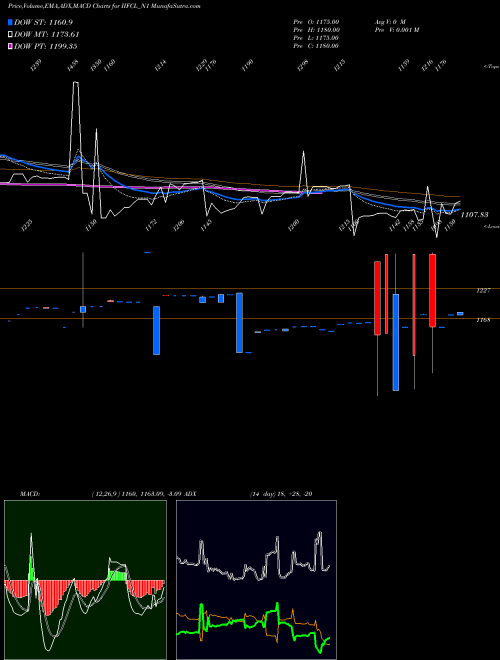
Task: Click the magenta DOW PT legend swatch
Action: [x=11, y=46]
